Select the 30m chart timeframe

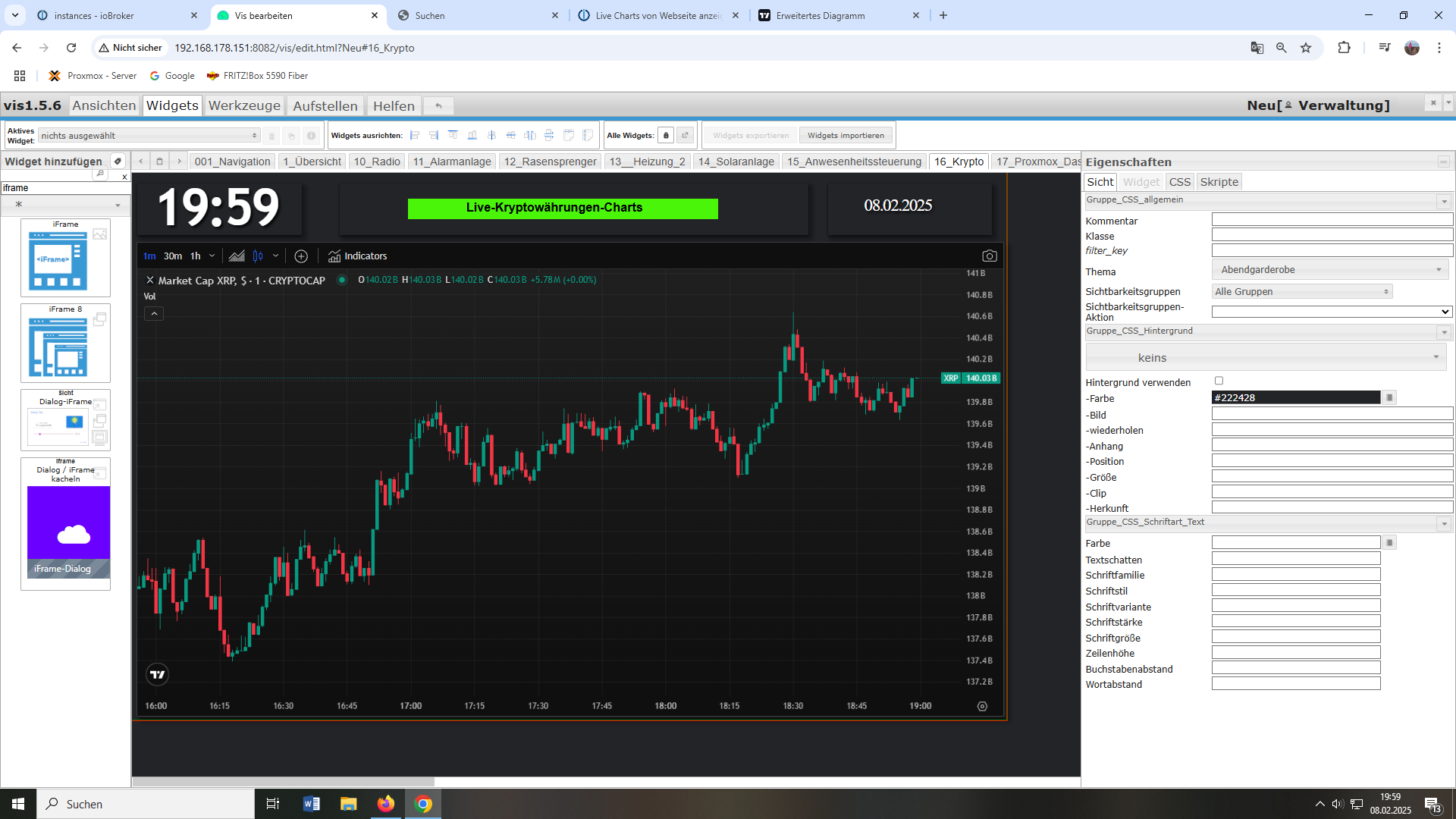click(173, 256)
